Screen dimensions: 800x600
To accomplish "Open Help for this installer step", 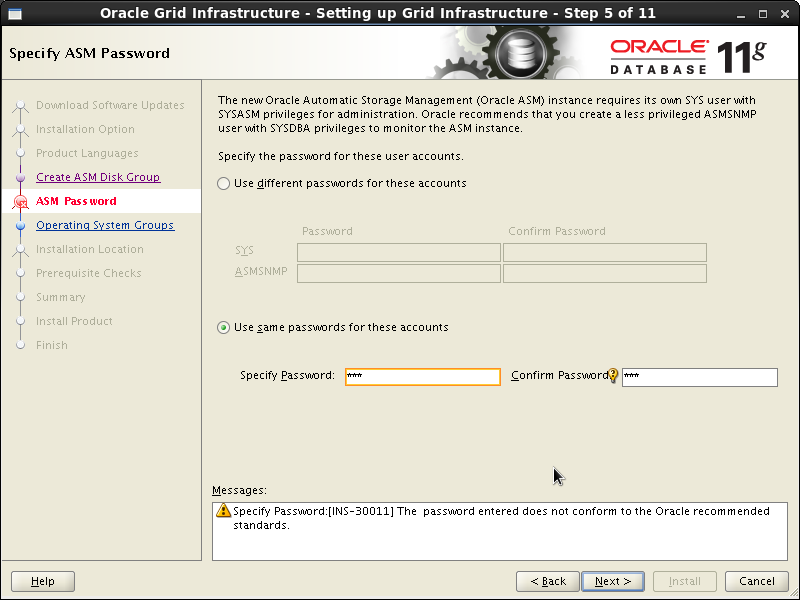I will point(43,581).
